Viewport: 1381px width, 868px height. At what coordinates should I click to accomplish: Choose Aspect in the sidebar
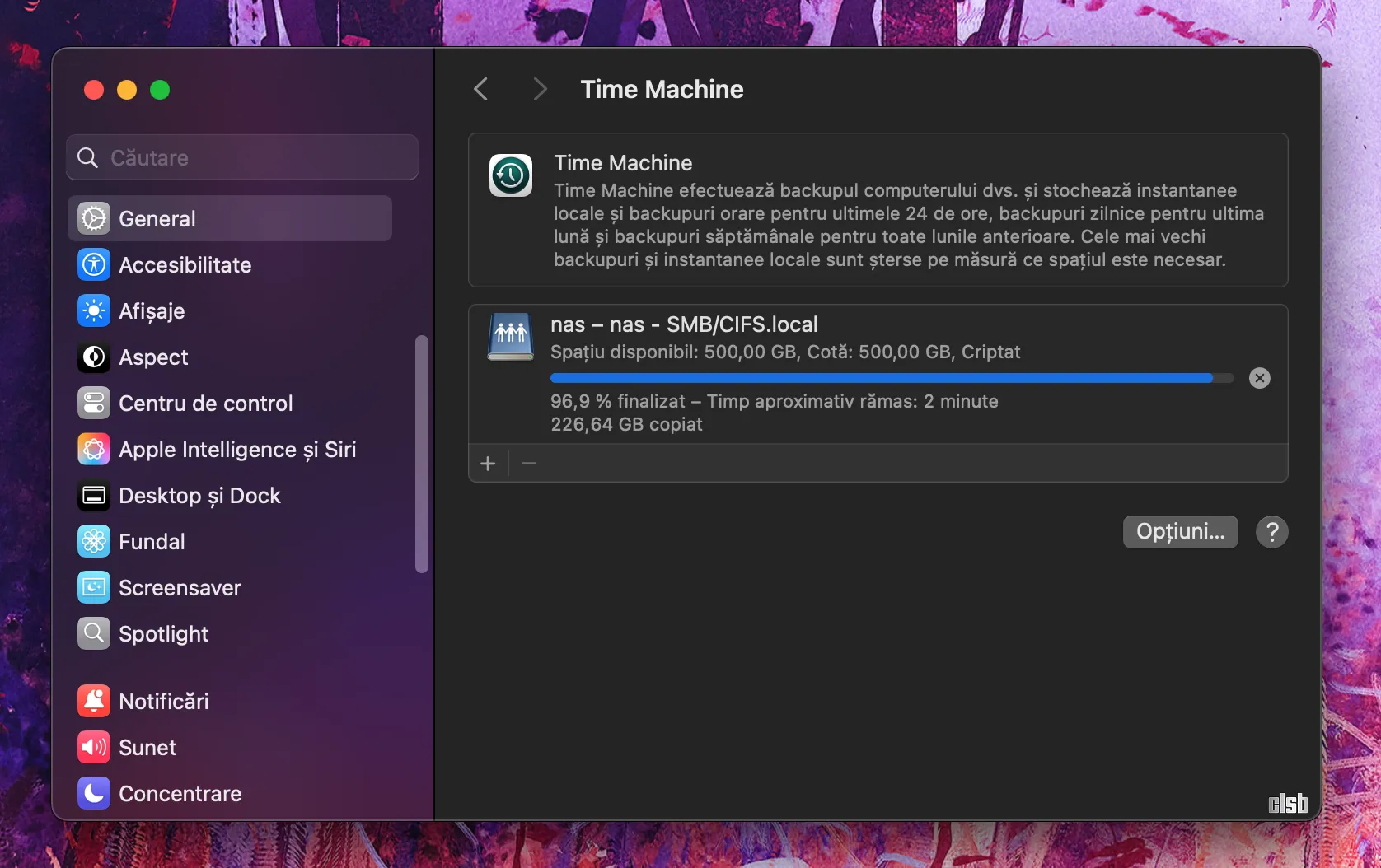(x=230, y=357)
